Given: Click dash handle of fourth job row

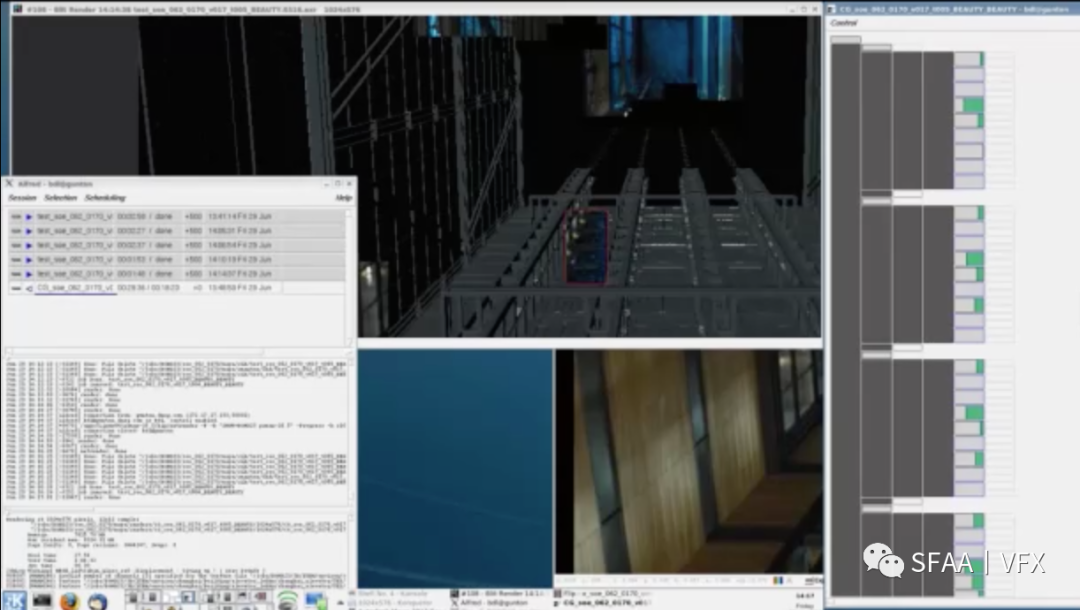Looking at the screenshot, I should (x=16, y=260).
